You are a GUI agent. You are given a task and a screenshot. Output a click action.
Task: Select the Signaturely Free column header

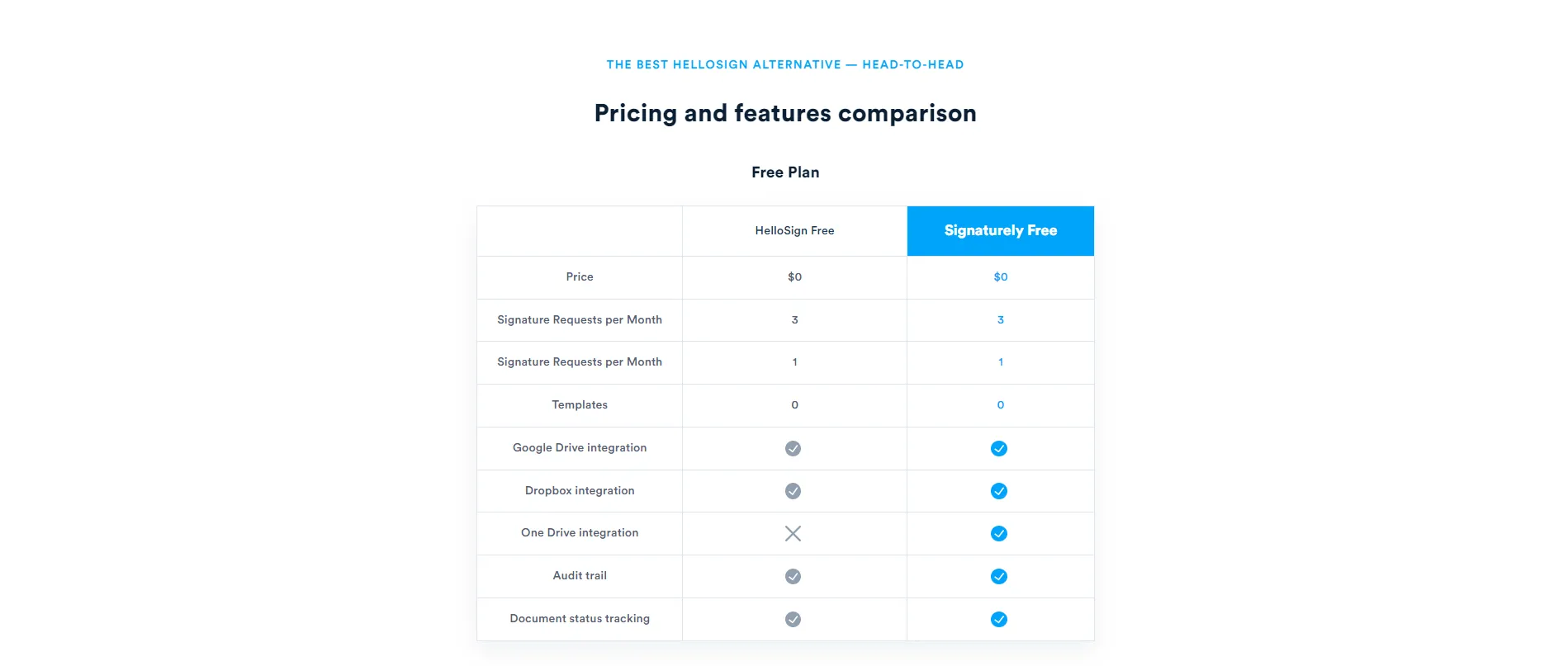pyautogui.click(x=1000, y=231)
